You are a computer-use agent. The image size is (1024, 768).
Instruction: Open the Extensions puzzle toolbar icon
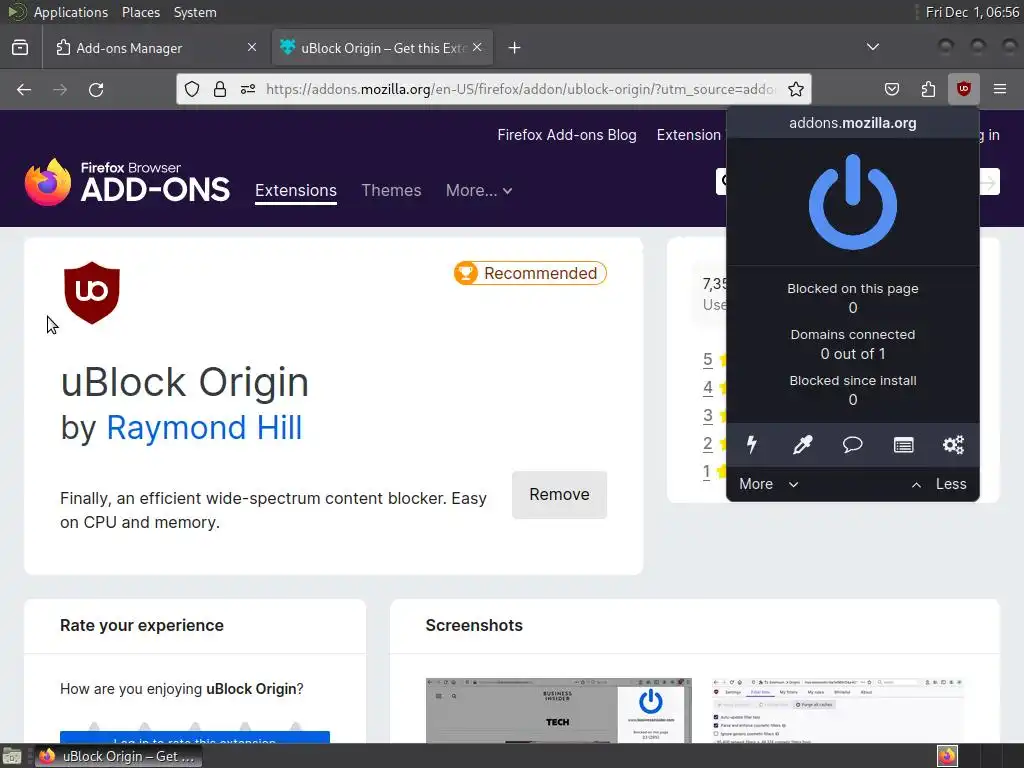click(928, 89)
